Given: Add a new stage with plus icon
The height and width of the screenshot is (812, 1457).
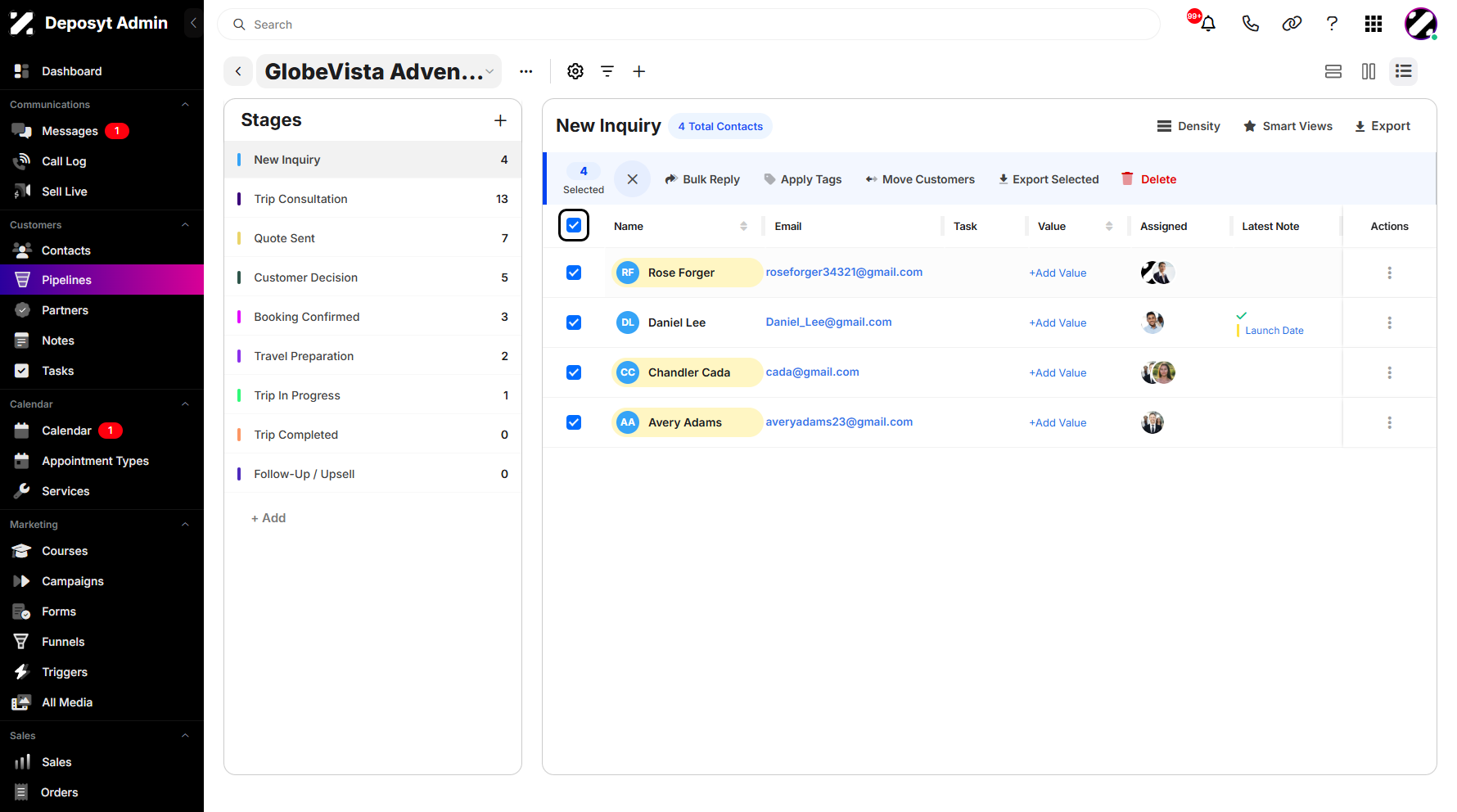Looking at the screenshot, I should [500, 120].
